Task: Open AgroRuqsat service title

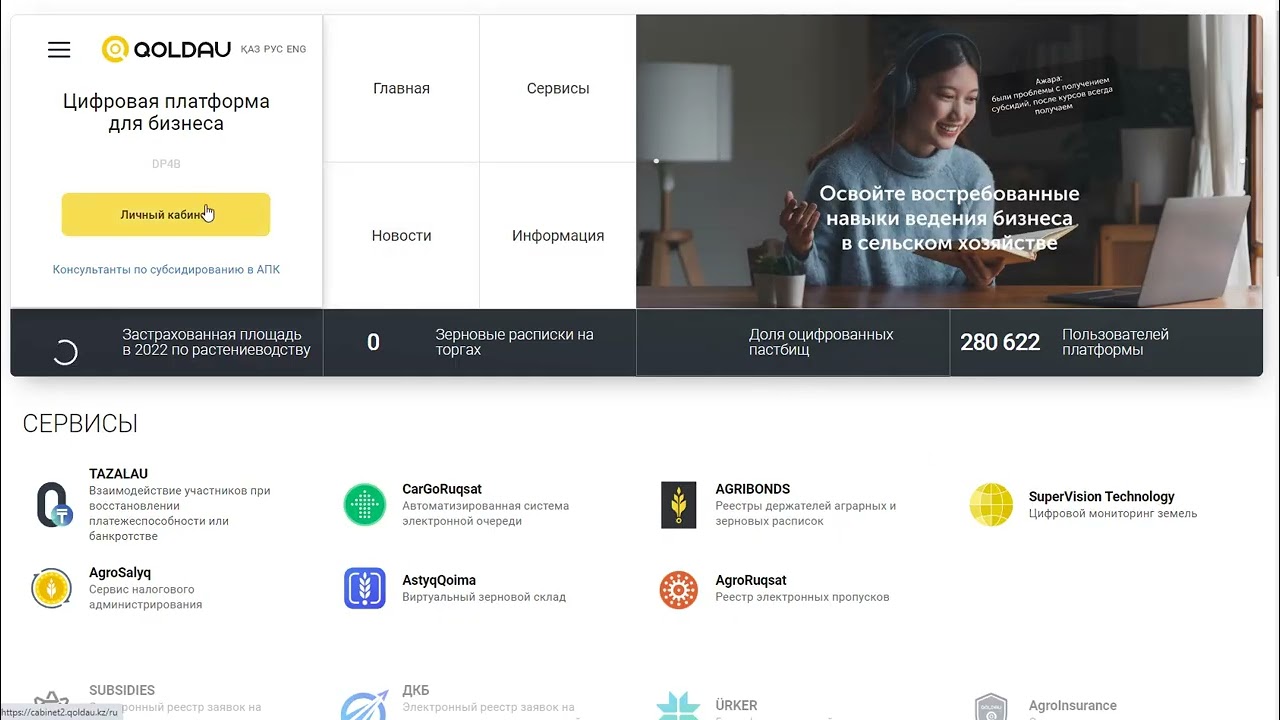Action: coord(751,580)
